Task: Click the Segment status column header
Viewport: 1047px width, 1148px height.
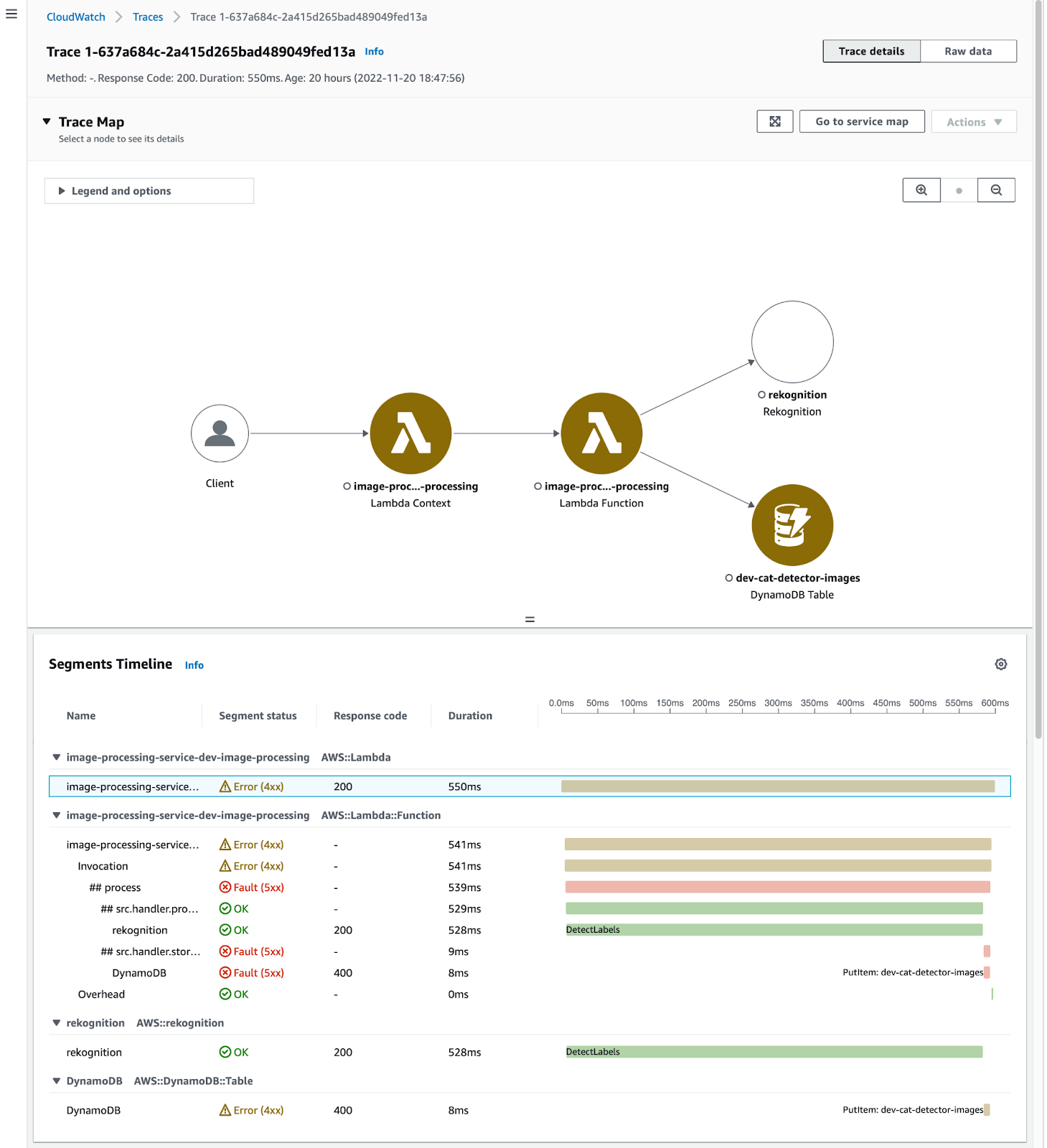Action: (258, 716)
